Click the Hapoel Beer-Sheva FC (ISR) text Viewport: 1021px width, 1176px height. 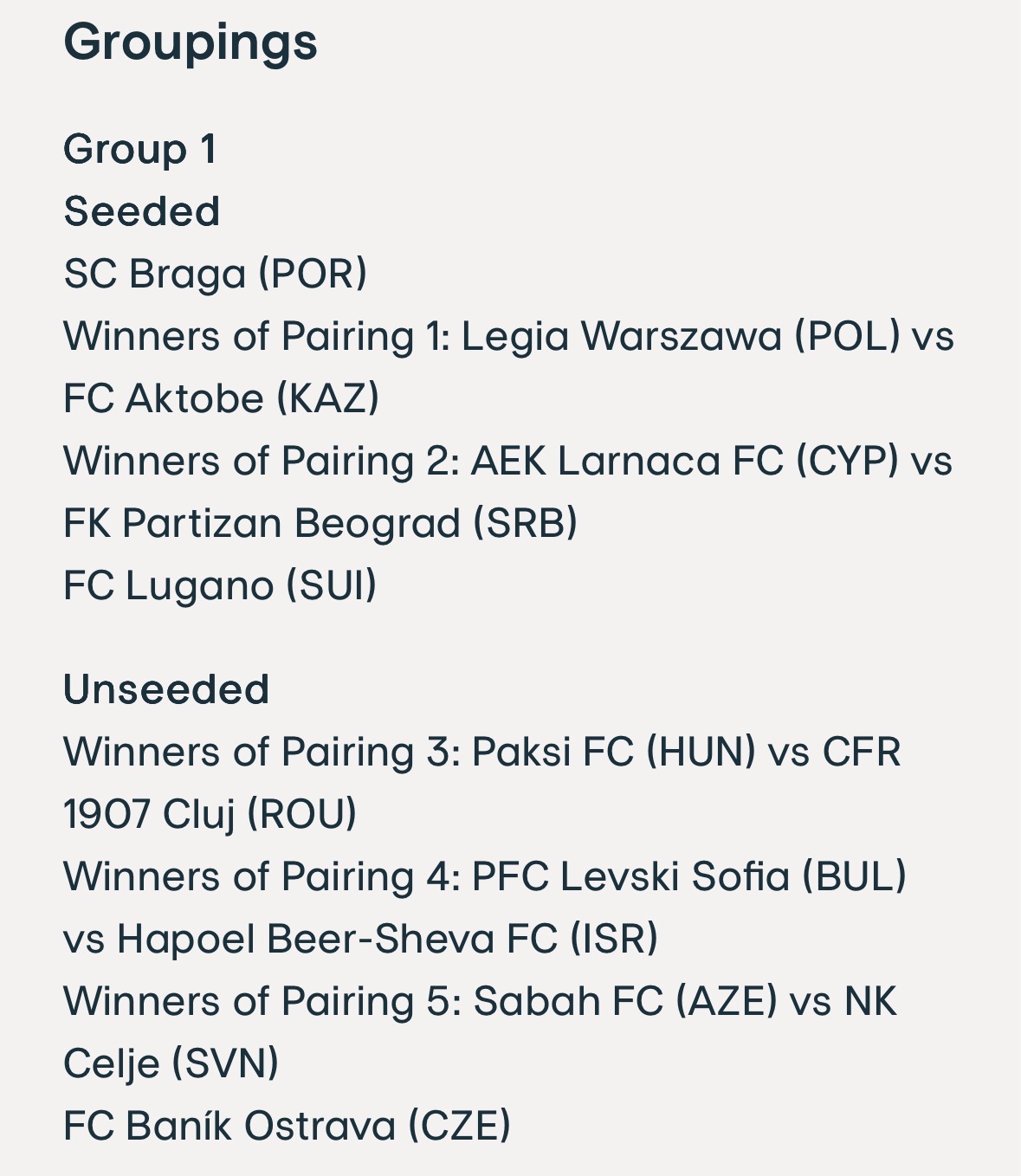(x=388, y=939)
